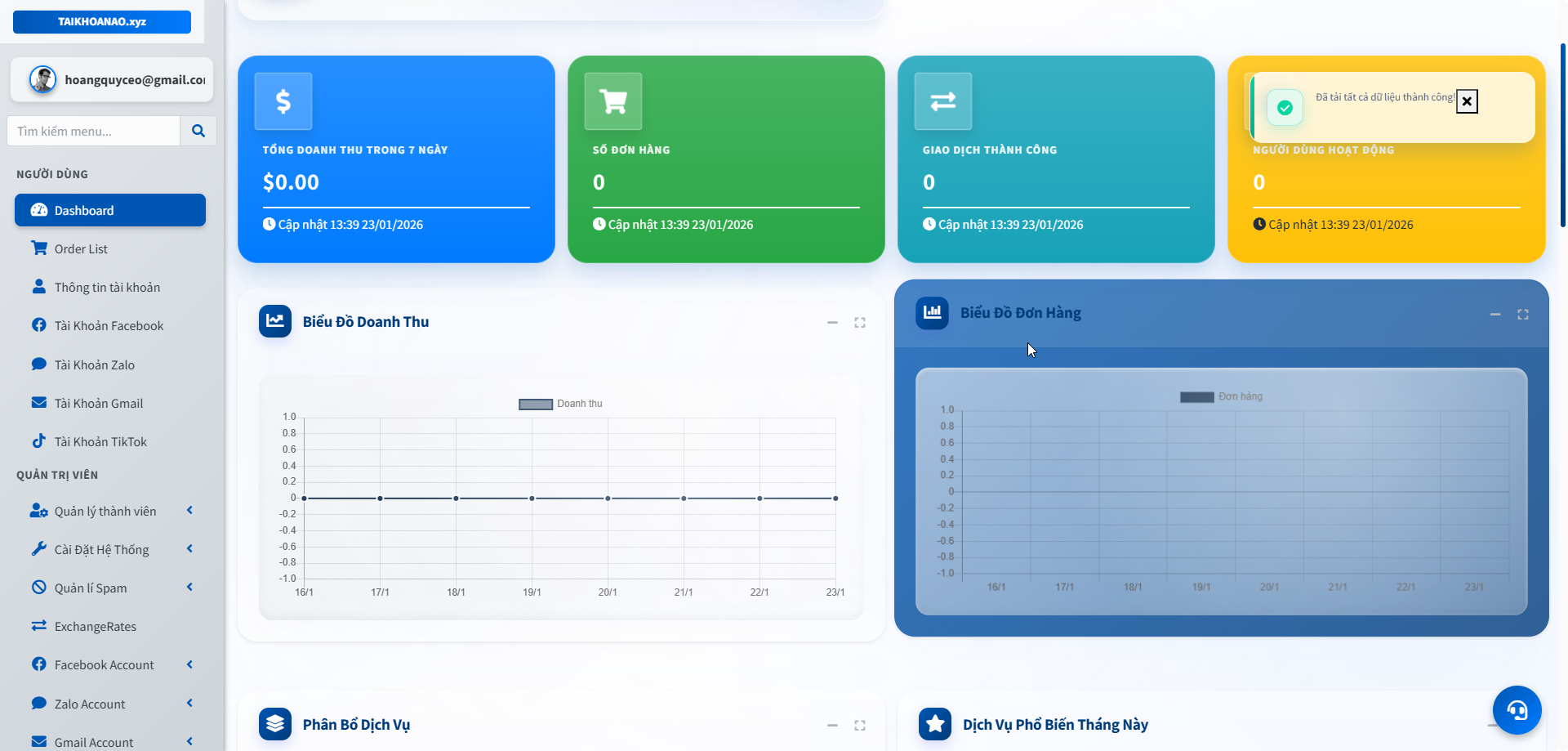The image size is (1568, 751).
Task: Go to Tài Khoản Facebook page
Action: (x=109, y=325)
